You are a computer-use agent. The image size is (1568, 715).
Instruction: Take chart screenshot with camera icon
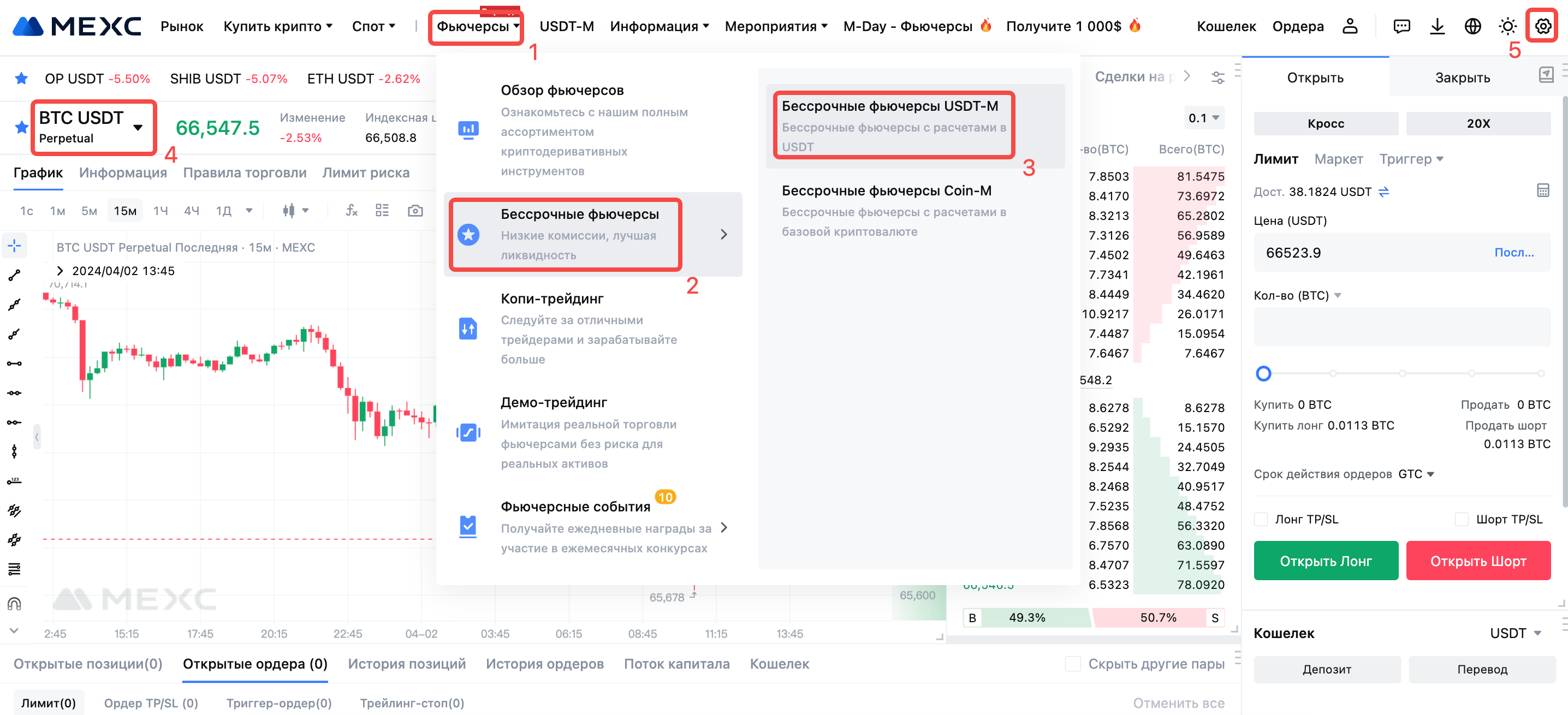point(415,211)
